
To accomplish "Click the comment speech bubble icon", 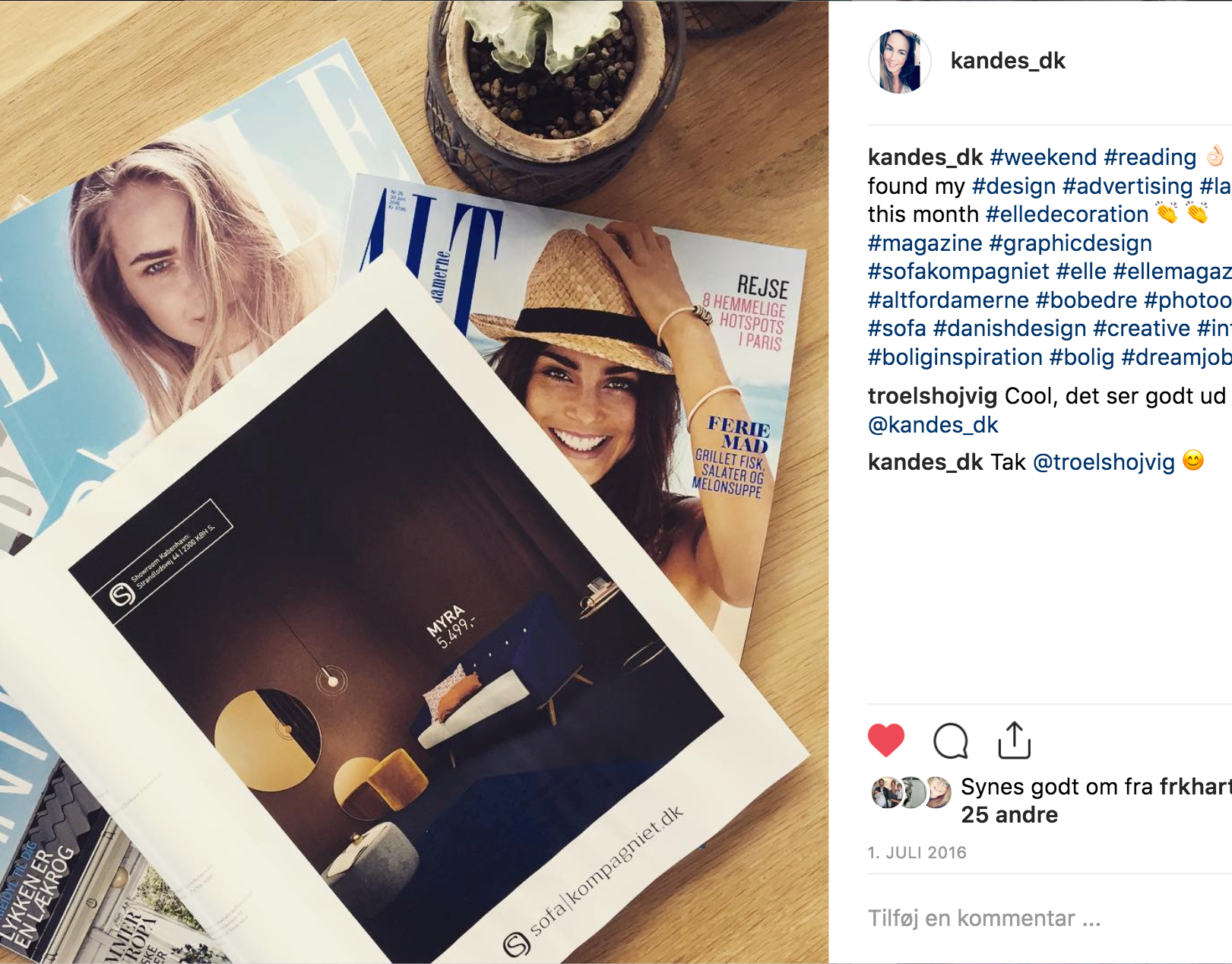I will (950, 740).
